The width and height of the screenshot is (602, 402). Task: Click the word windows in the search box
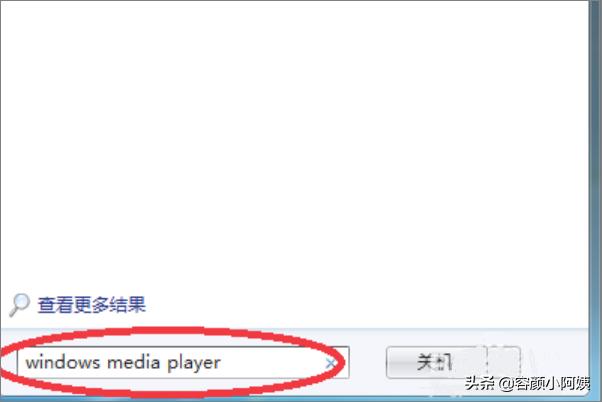coord(63,362)
